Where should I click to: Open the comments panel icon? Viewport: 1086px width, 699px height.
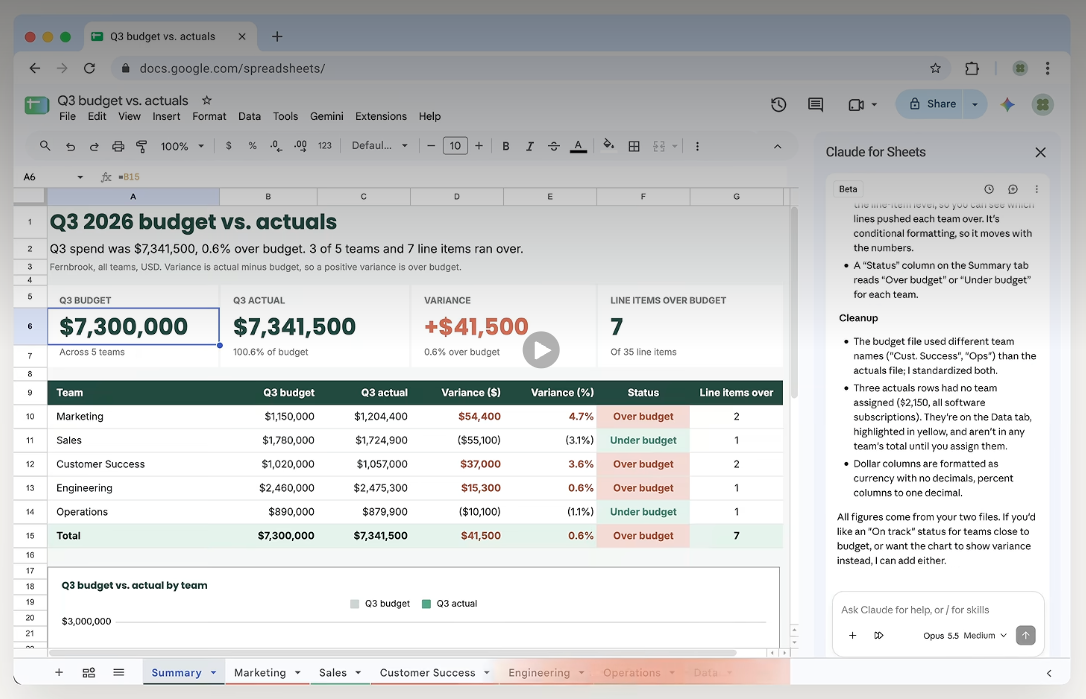coord(815,104)
